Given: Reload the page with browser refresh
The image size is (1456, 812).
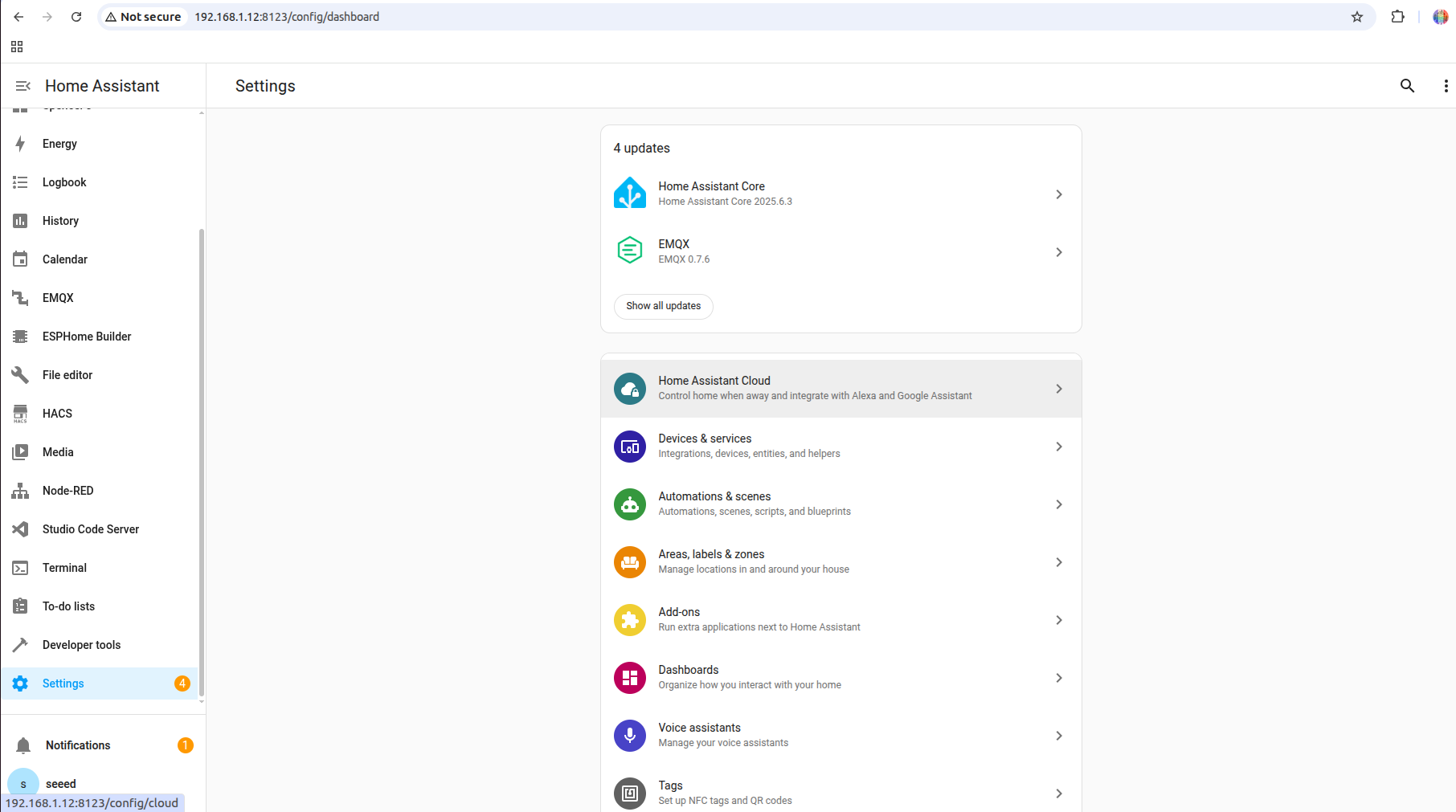Looking at the screenshot, I should pos(76,17).
